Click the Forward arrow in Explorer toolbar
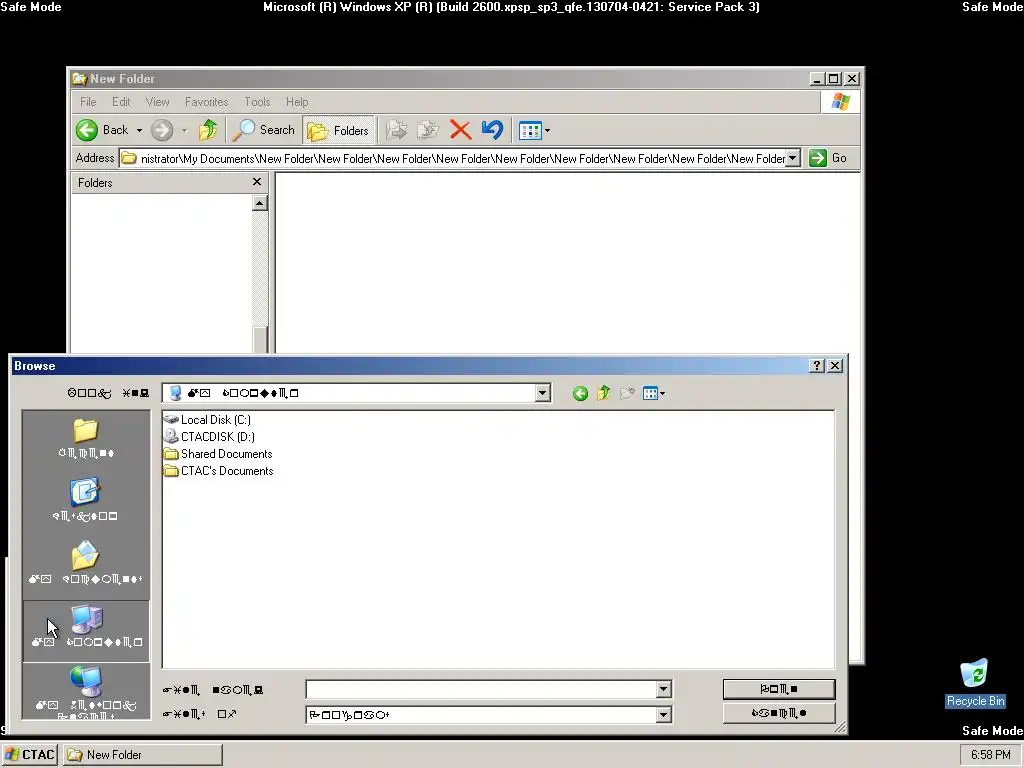 point(162,130)
